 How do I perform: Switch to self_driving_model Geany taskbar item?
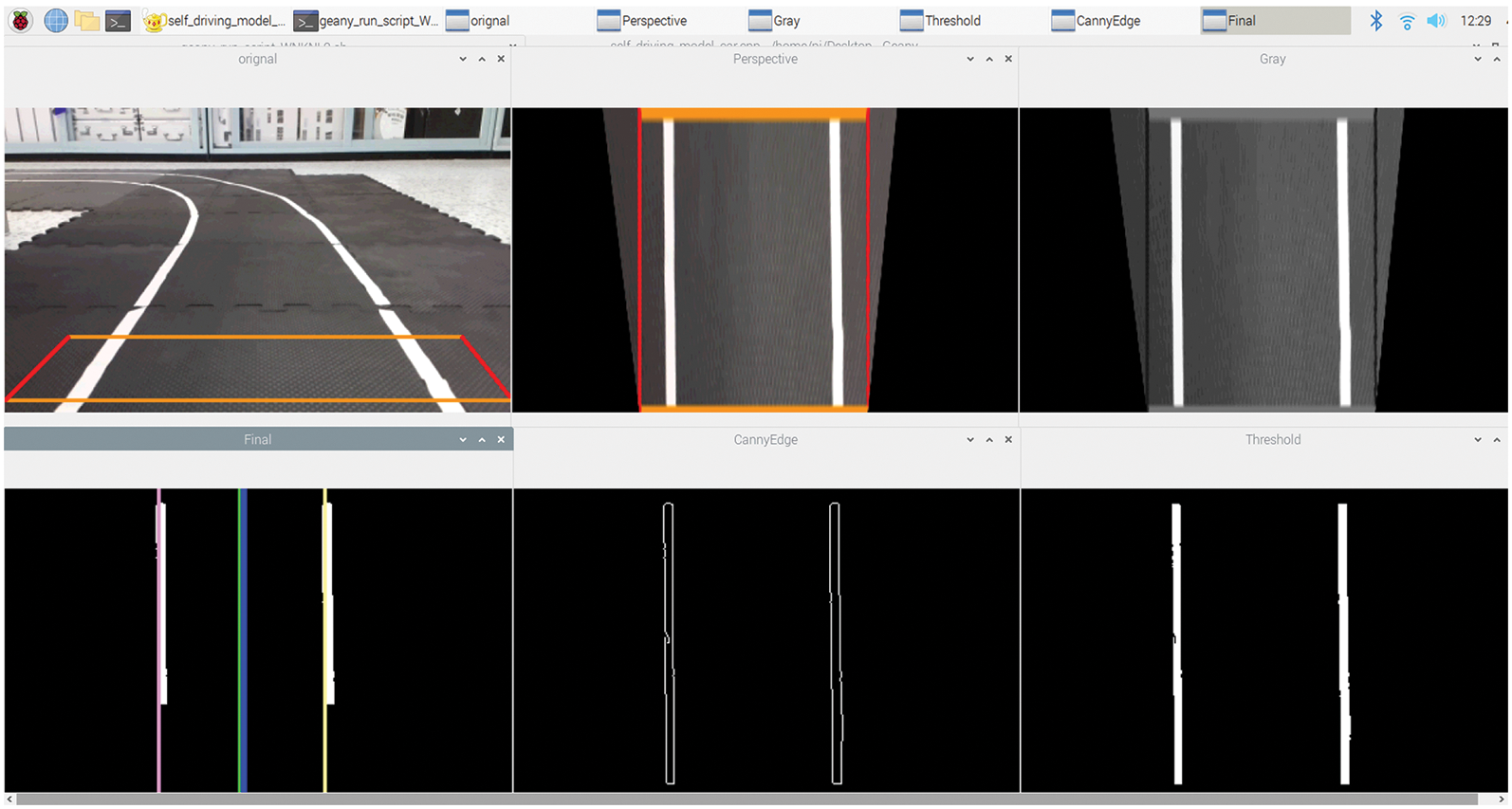tap(215, 20)
